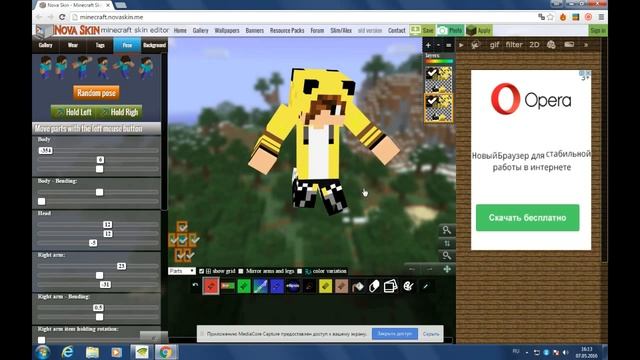This screenshot has width=640, height=360.
Task: Click the first Right arm slider handle
Action: tap(121, 266)
